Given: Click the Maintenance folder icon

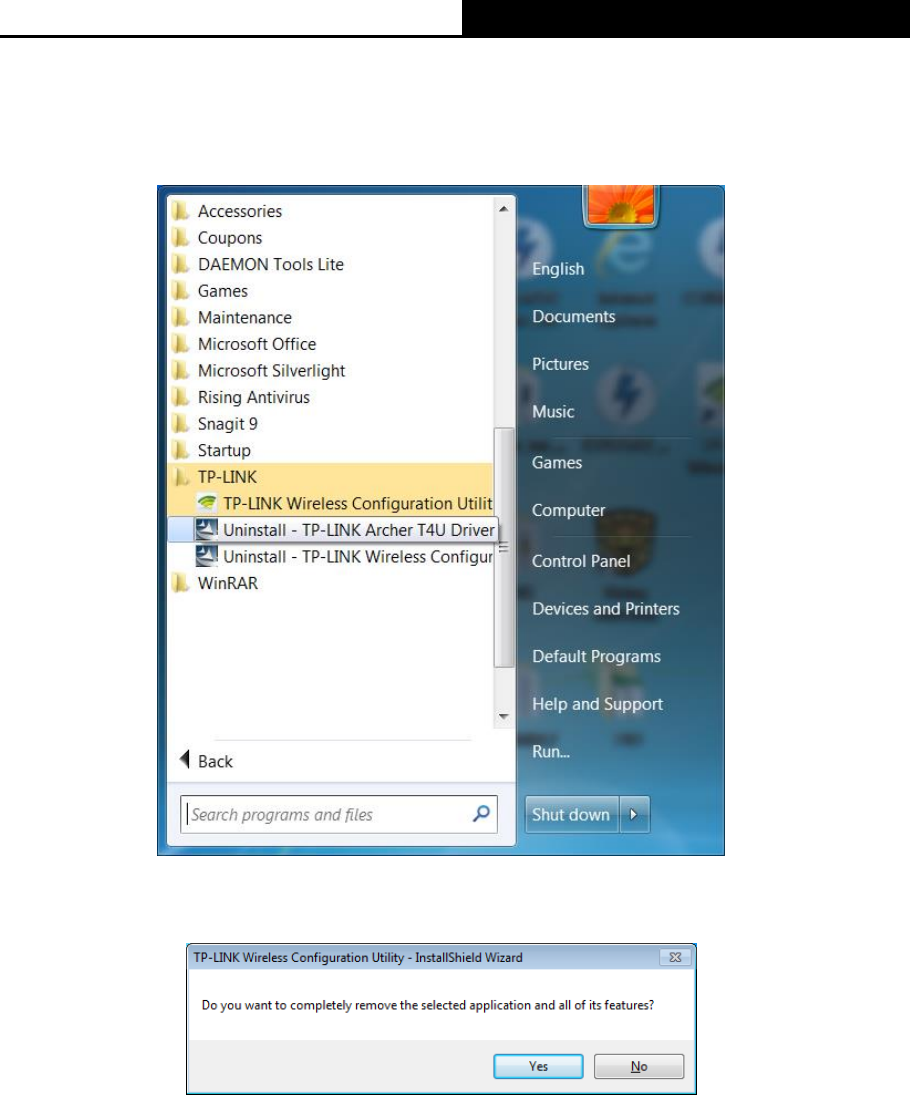Looking at the screenshot, I should pos(180,317).
